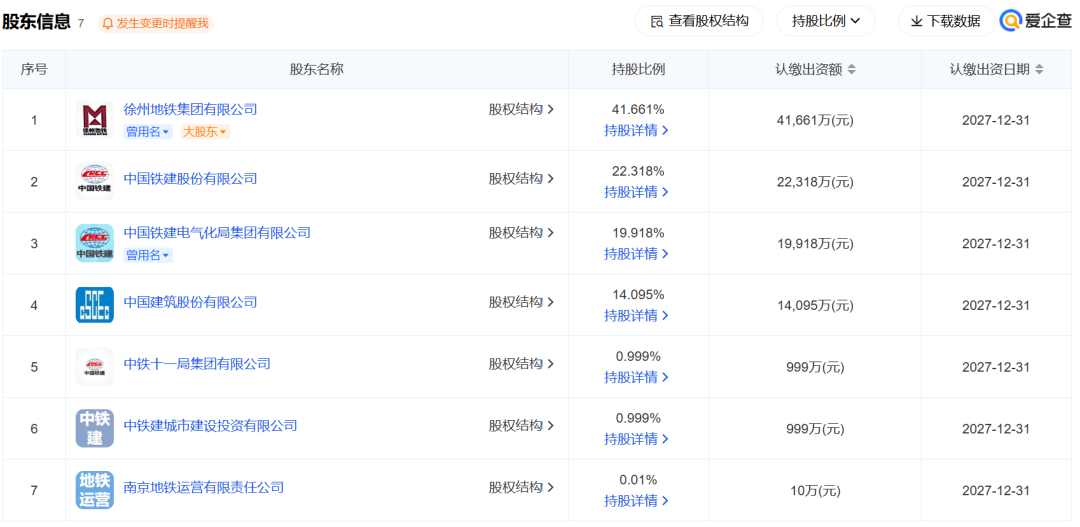Screen dimensions: 1080x527
Task: View 持股详情 for 中铁十一局集团 row
Action: (636, 378)
